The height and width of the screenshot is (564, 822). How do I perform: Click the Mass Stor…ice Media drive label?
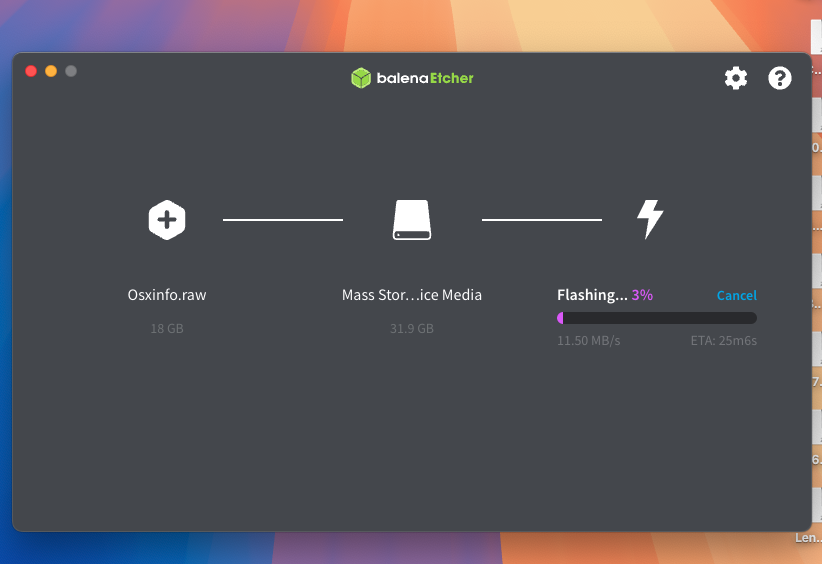pos(412,295)
